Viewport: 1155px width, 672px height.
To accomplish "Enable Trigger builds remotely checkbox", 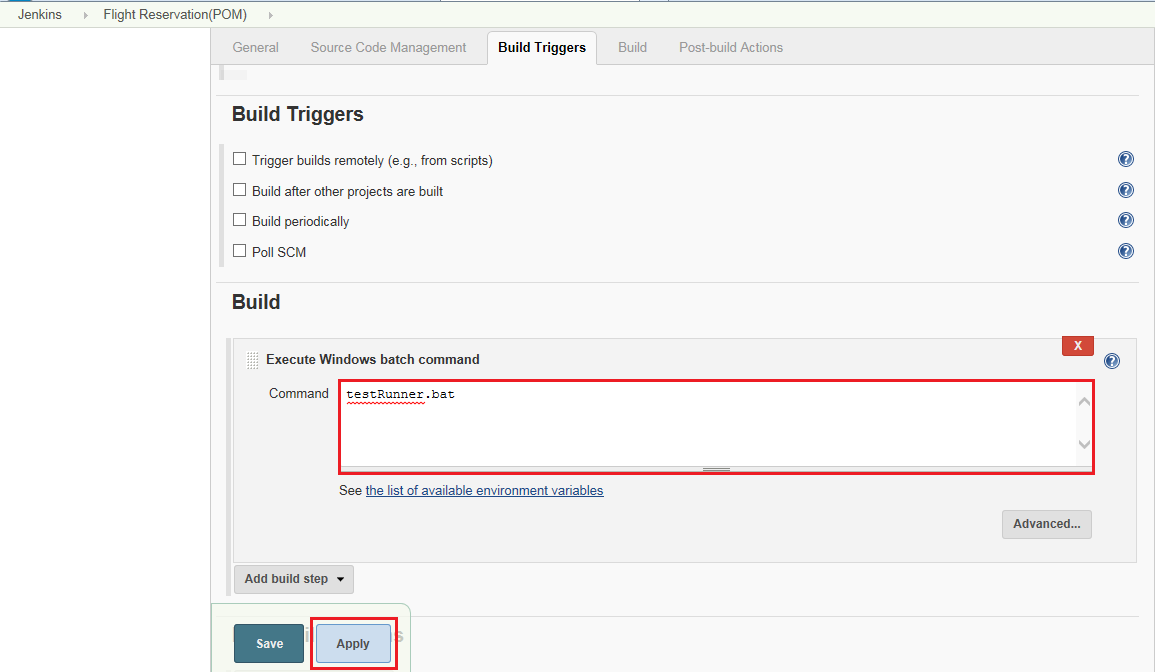I will pyautogui.click(x=239, y=158).
